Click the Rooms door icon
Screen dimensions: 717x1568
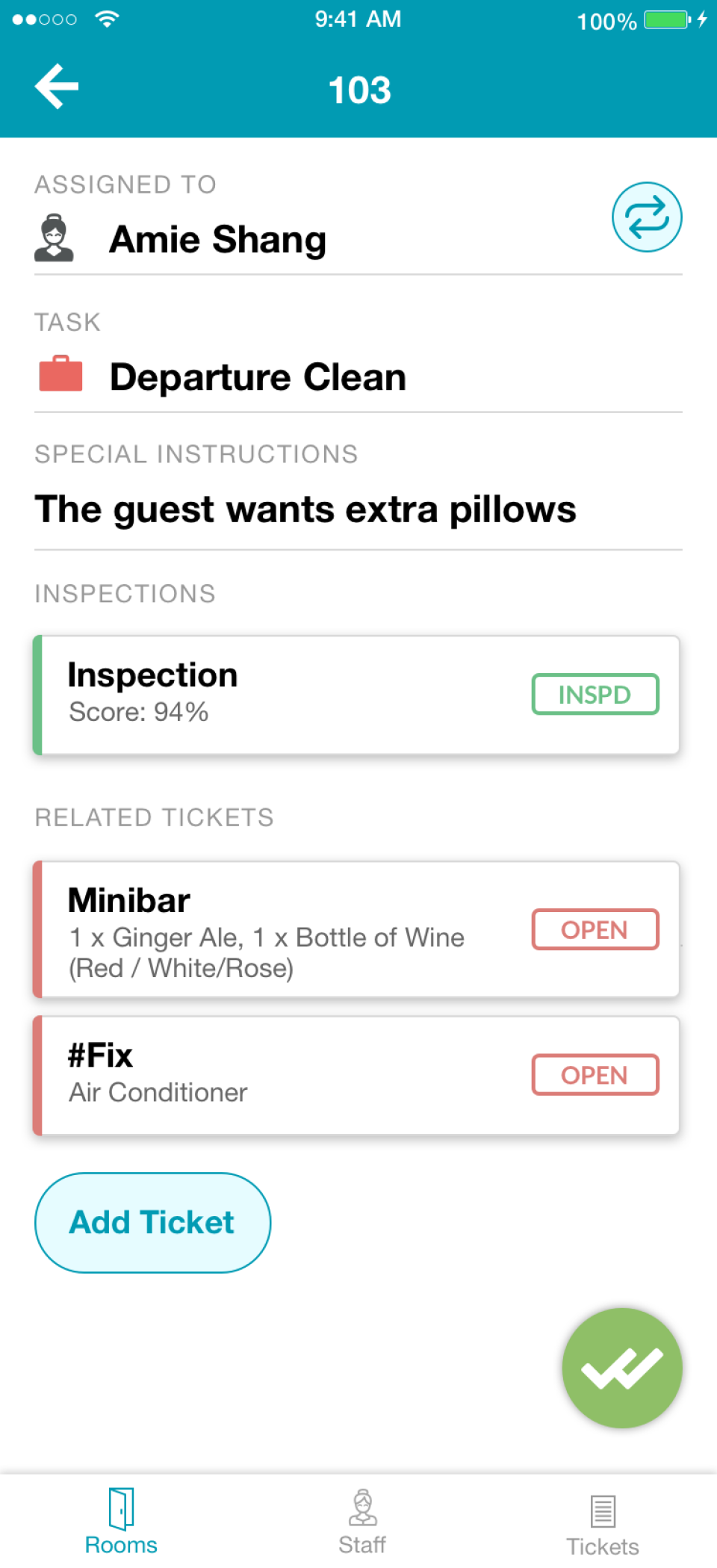121,1507
